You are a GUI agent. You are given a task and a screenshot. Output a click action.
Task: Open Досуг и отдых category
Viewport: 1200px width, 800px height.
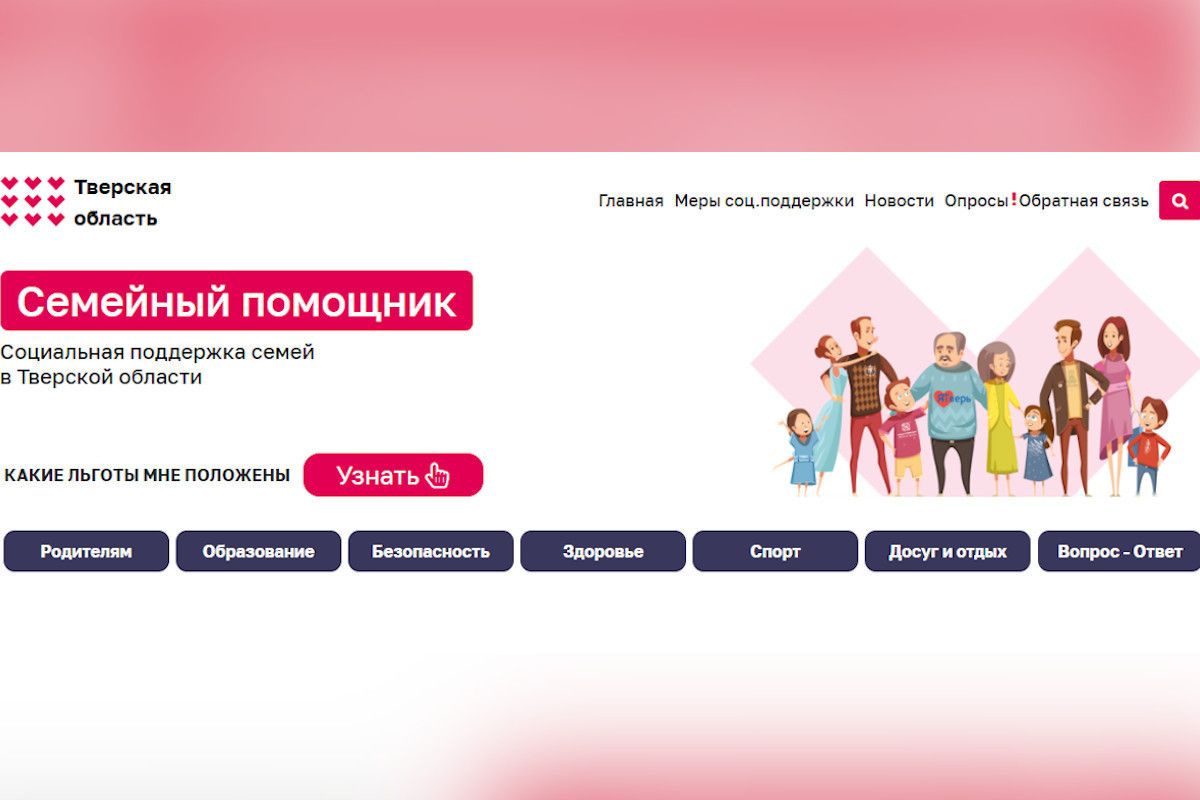947,551
